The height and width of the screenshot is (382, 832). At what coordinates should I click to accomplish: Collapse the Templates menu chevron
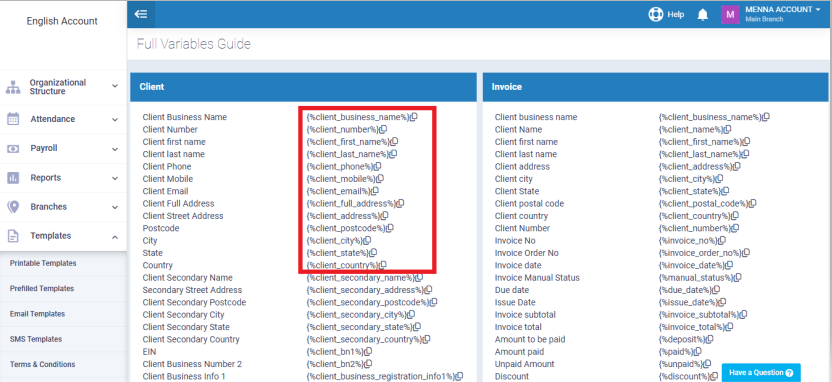tap(115, 237)
